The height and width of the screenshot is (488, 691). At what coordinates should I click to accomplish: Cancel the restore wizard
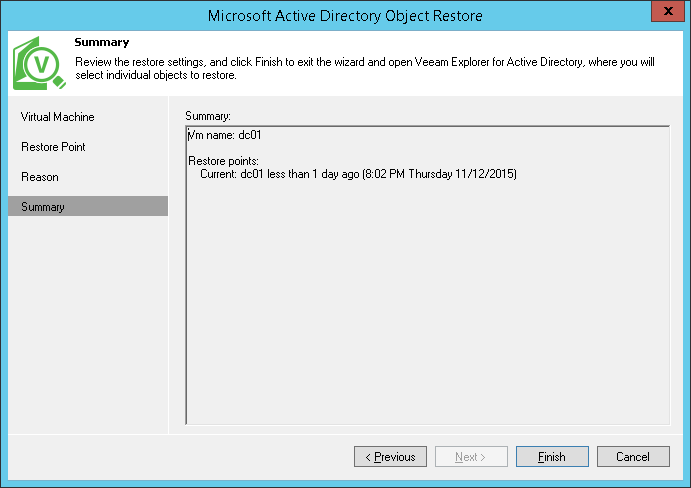(633, 457)
